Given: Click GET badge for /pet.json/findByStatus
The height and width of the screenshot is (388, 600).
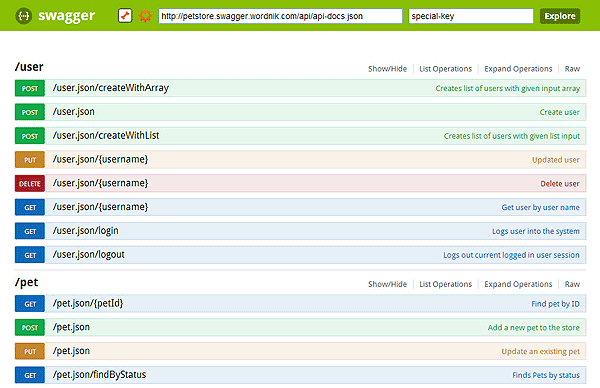Looking at the screenshot, I should [x=30, y=375].
